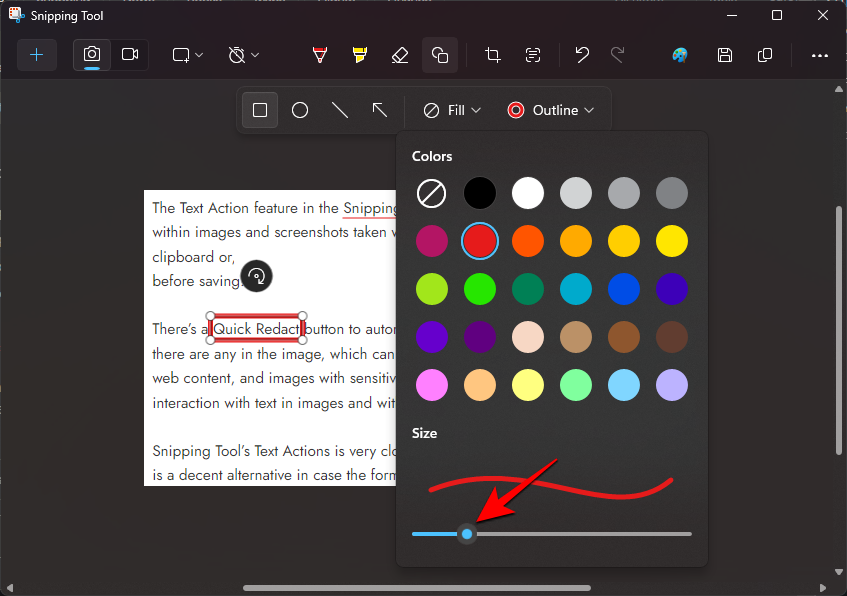Pick the white color swatch
847x596 pixels.
coord(528,193)
